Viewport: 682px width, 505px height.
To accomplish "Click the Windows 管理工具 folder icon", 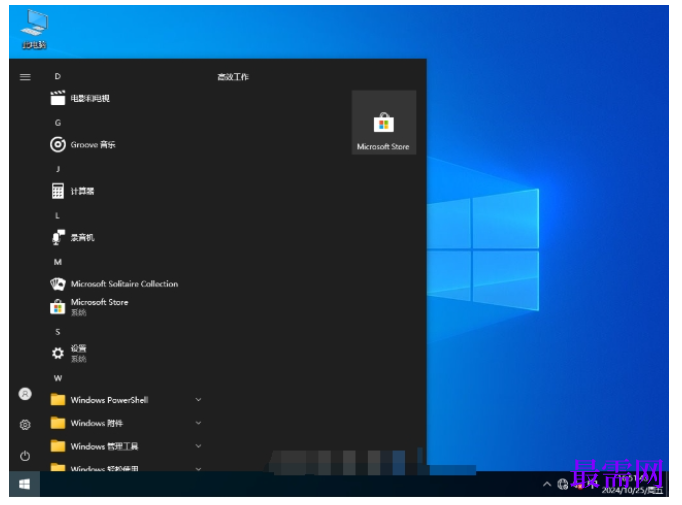I will click(x=58, y=446).
